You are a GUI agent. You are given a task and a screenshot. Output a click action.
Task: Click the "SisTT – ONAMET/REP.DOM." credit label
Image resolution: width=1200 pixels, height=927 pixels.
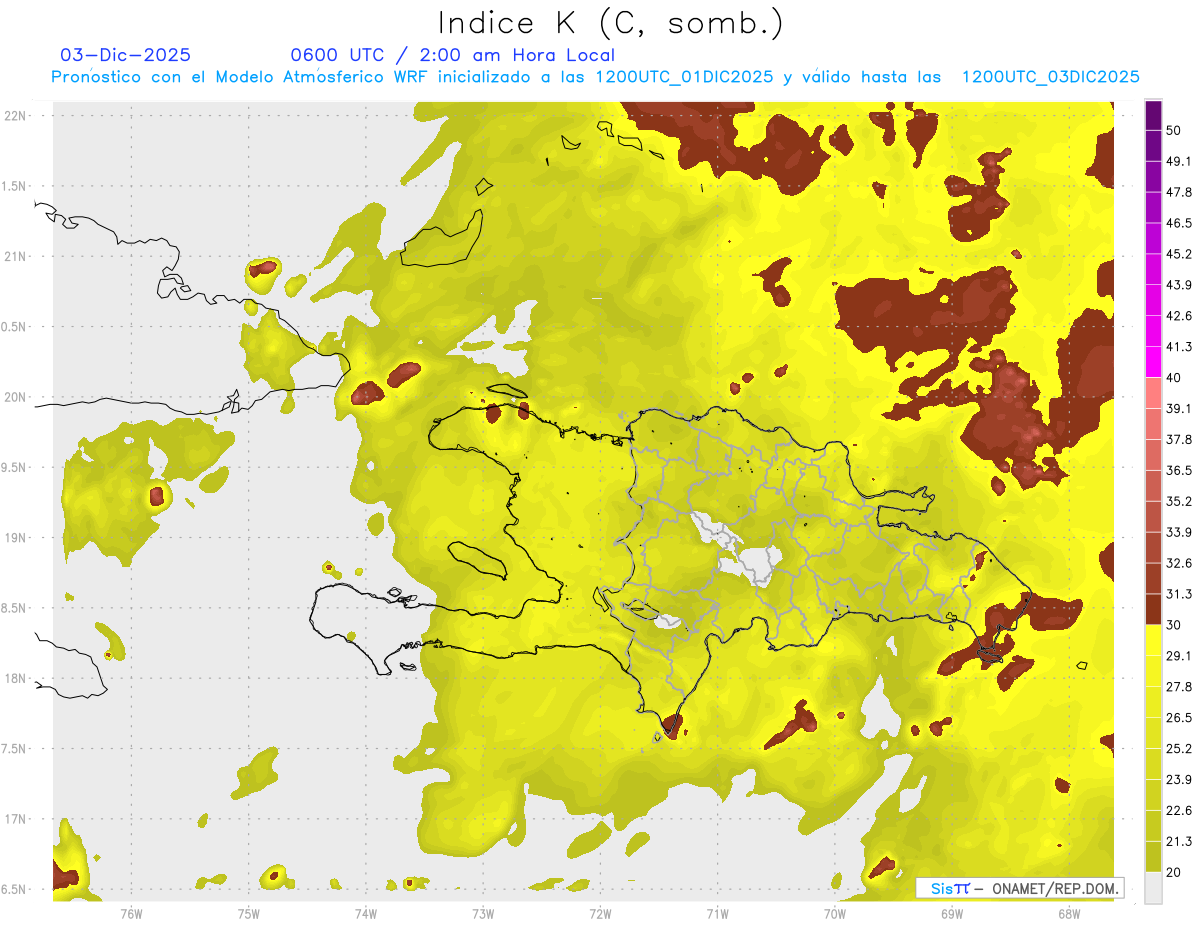tap(1020, 888)
